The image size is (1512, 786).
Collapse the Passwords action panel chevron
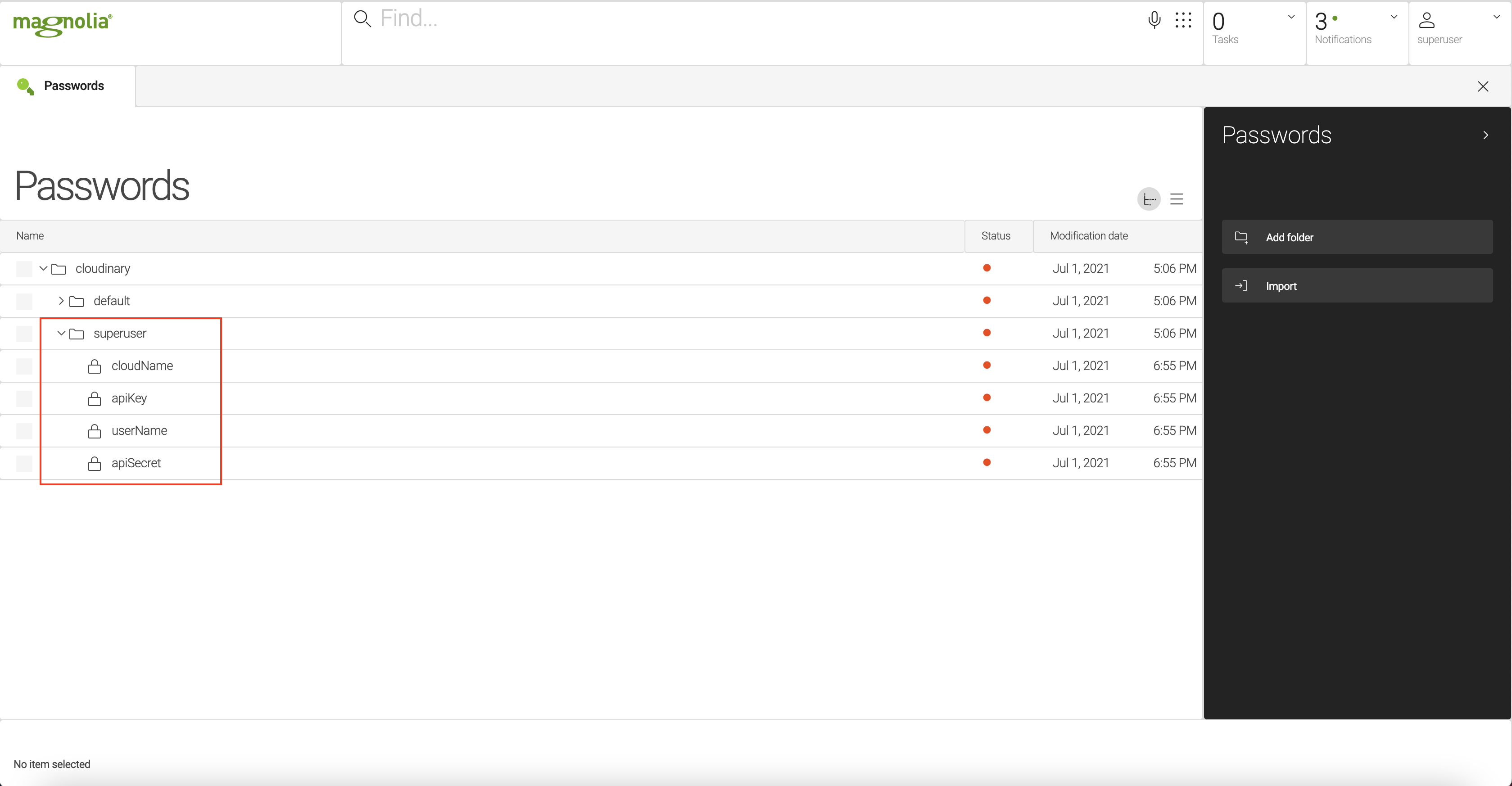[x=1485, y=135]
